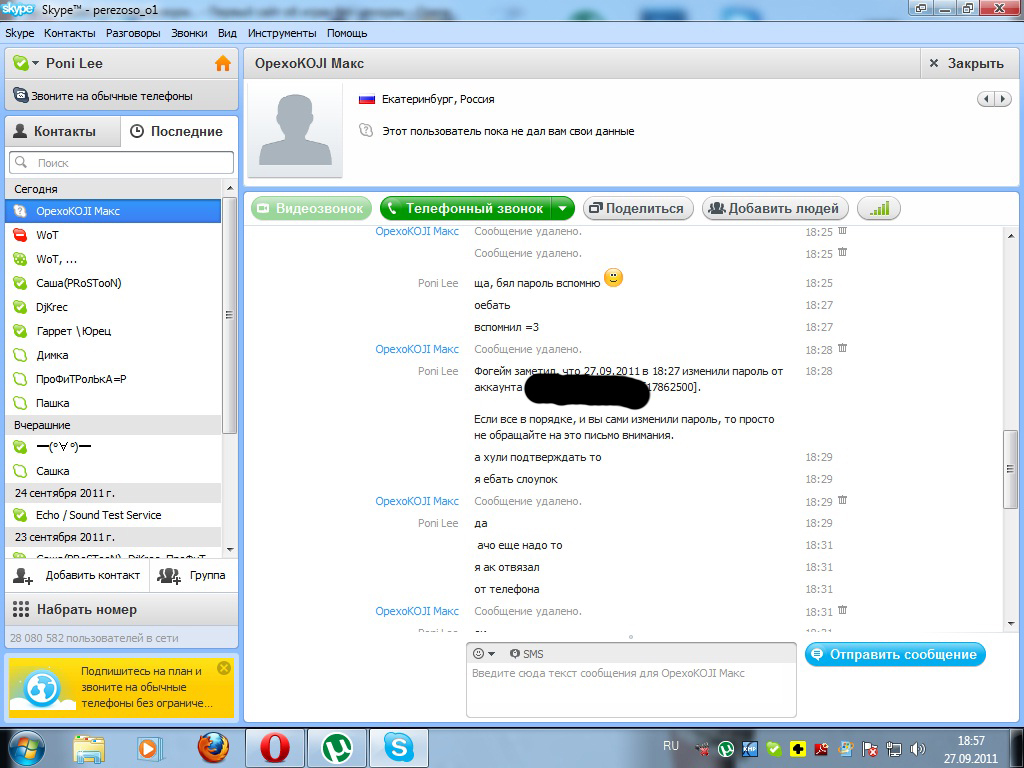Start a video call with Видеозвонок
The image size is (1024, 768).
(x=311, y=208)
